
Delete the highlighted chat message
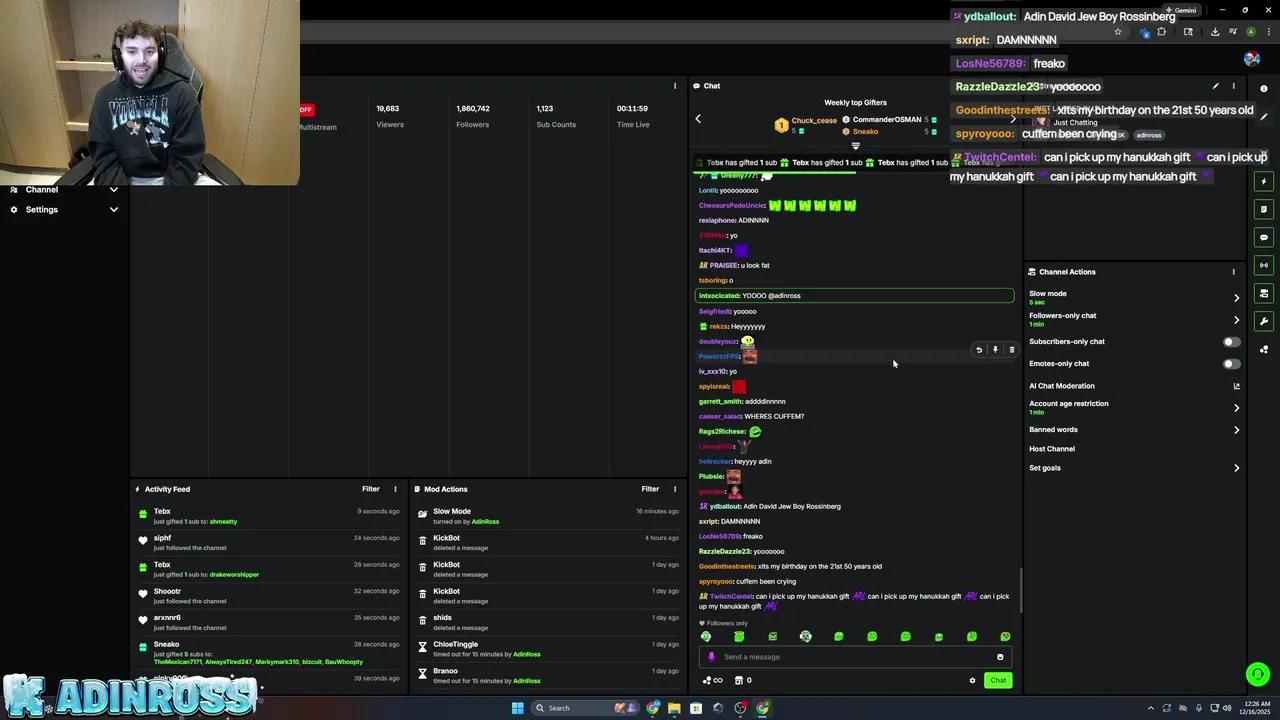coord(1011,350)
